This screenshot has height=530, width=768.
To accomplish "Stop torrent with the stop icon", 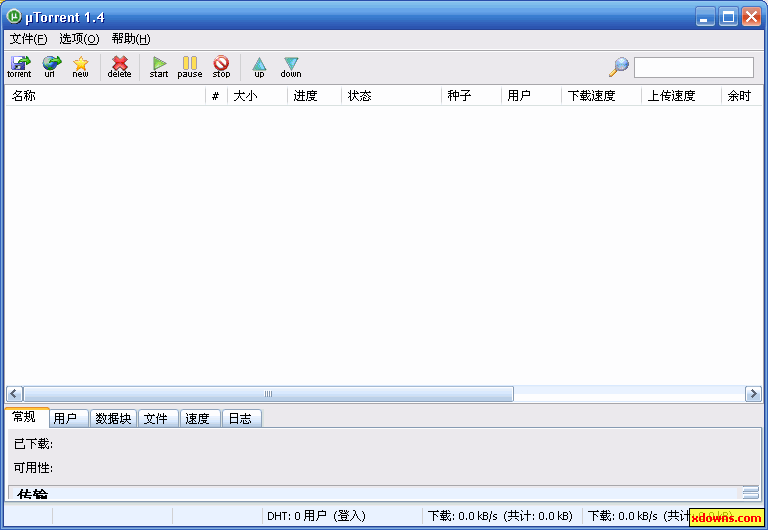I will pyautogui.click(x=221, y=67).
